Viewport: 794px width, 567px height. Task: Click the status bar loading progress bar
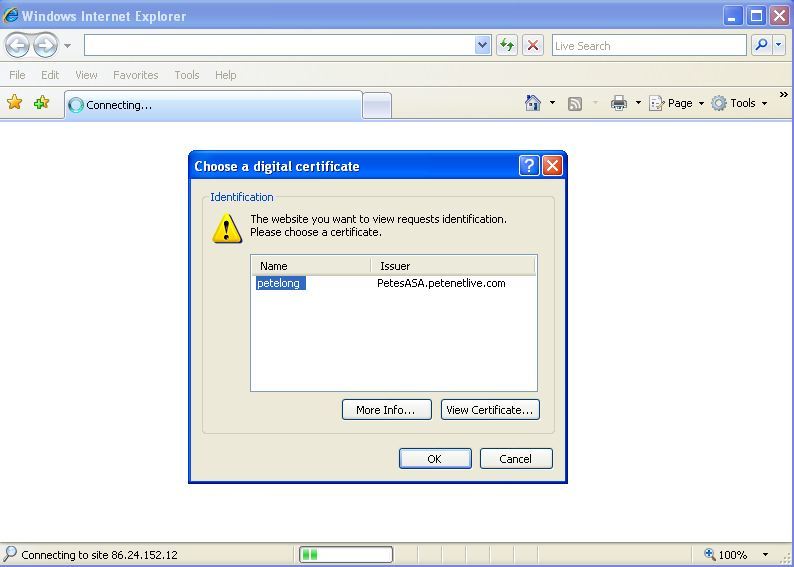point(346,554)
